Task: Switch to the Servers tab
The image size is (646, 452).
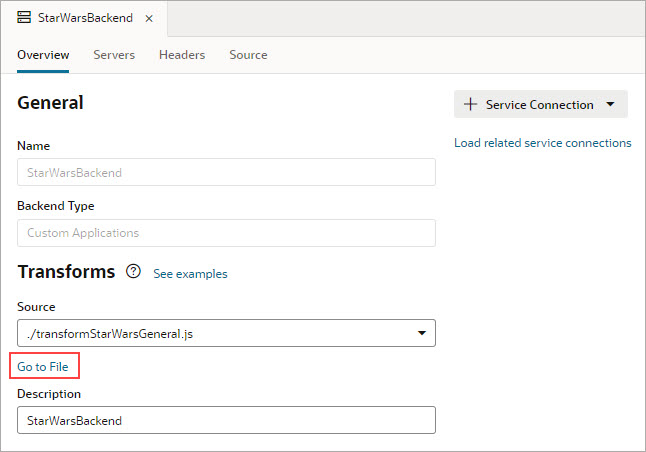Action: click(114, 55)
